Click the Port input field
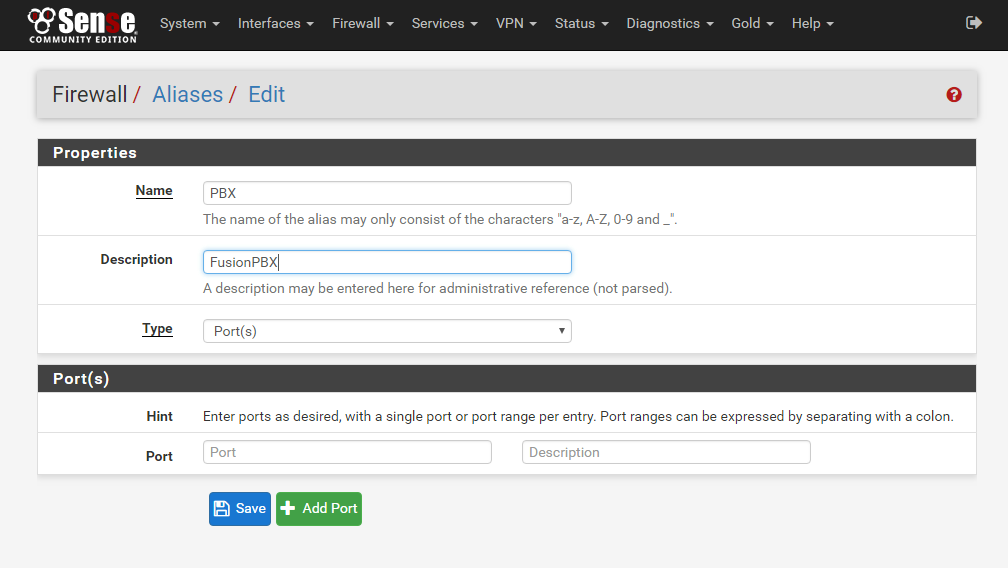 coord(347,452)
